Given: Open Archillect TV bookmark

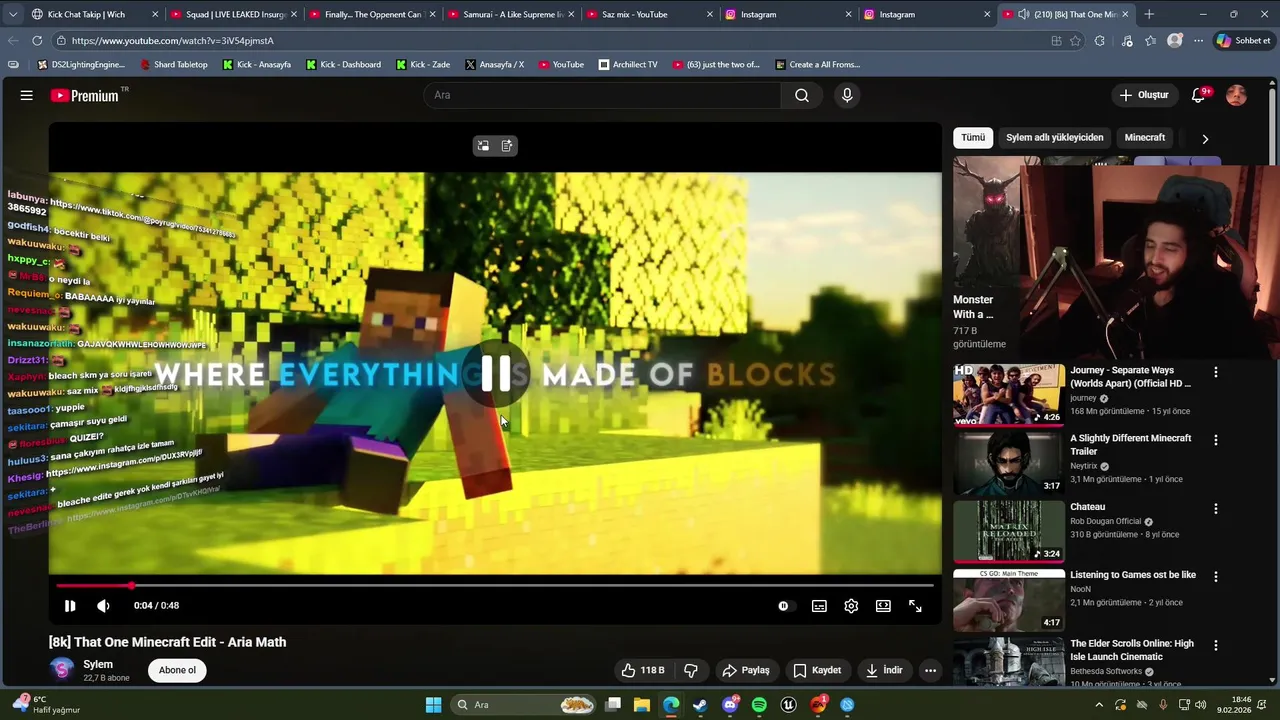Looking at the screenshot, I should [x=628, y=64].
